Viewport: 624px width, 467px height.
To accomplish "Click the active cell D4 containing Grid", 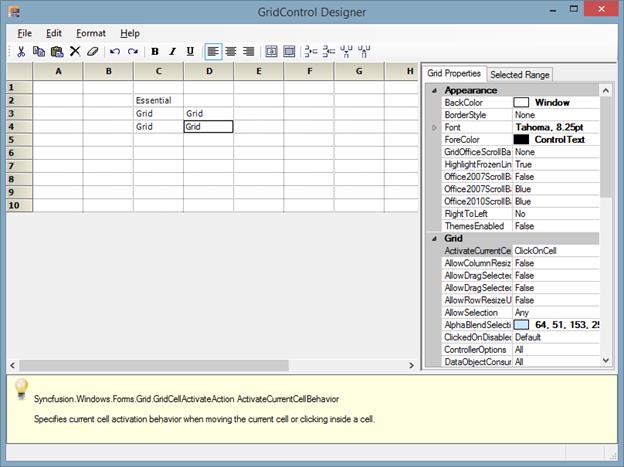I will point(209,127).
